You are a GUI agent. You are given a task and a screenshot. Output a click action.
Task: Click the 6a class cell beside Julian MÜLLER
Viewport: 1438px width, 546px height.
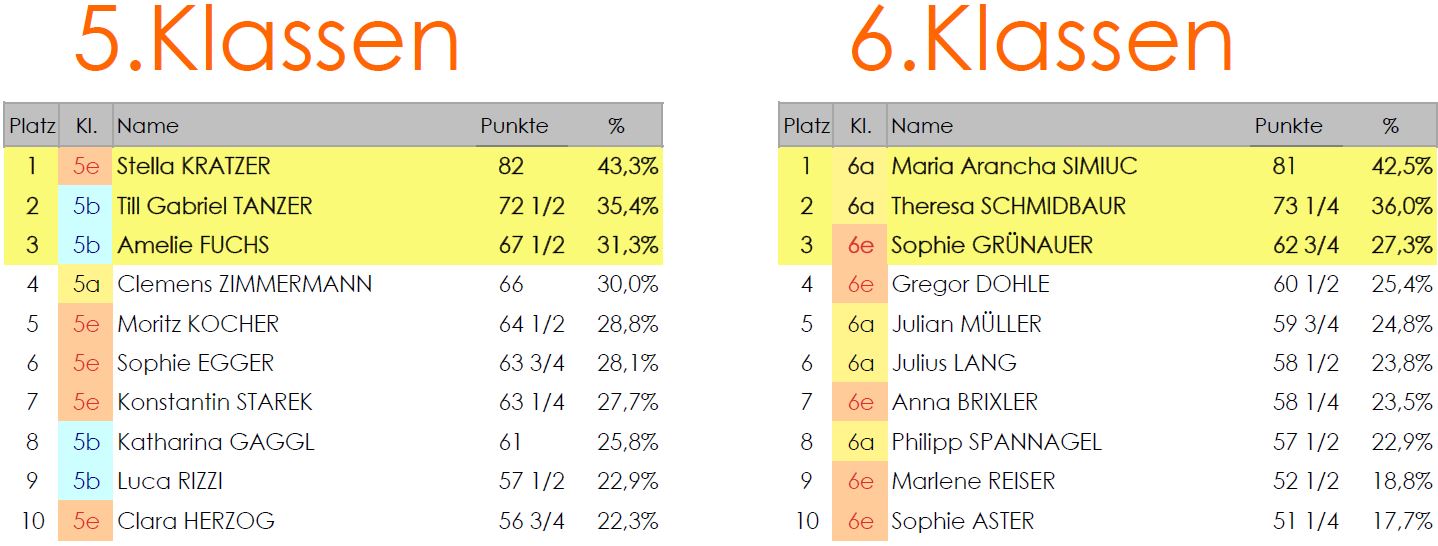click(861, 324)
